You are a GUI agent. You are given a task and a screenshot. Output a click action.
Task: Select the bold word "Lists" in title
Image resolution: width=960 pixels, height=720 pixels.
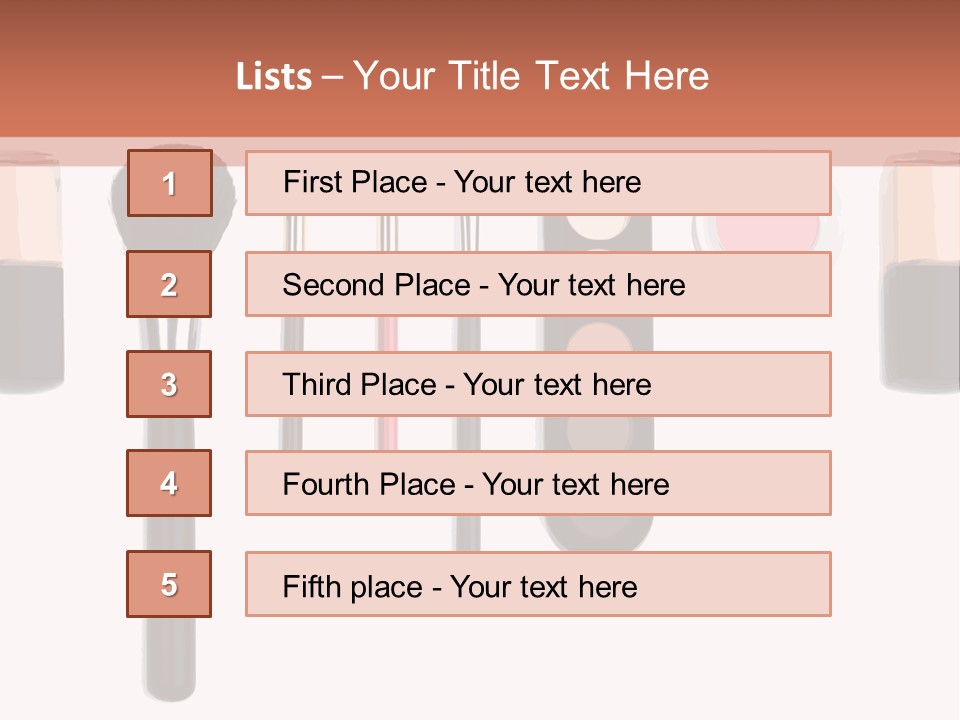274,77
